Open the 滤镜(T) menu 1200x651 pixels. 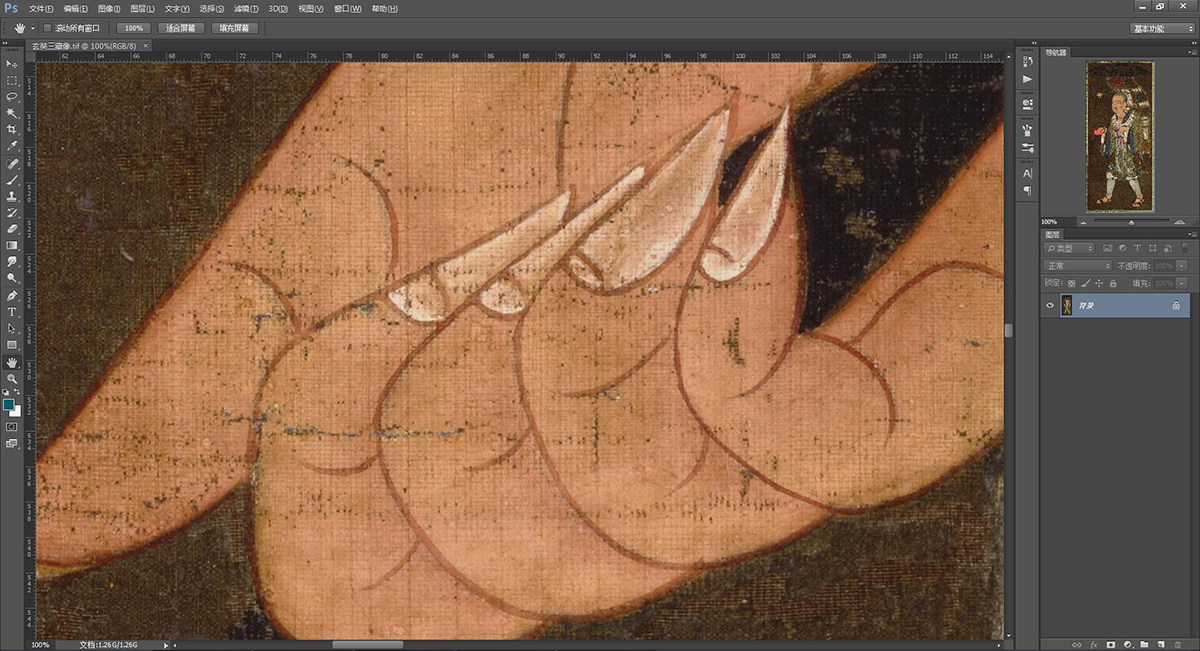pyautogui.click(x=245, y=8)
